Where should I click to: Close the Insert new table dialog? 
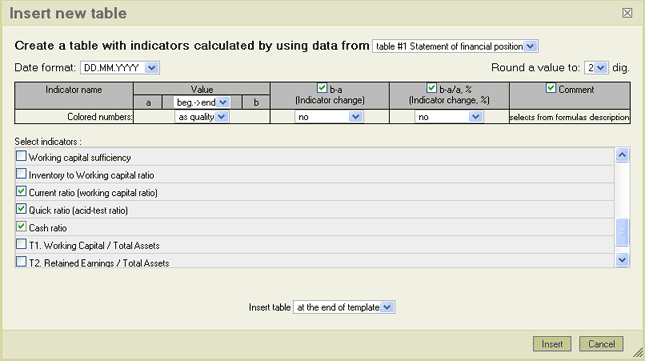[x=627, y=13]
